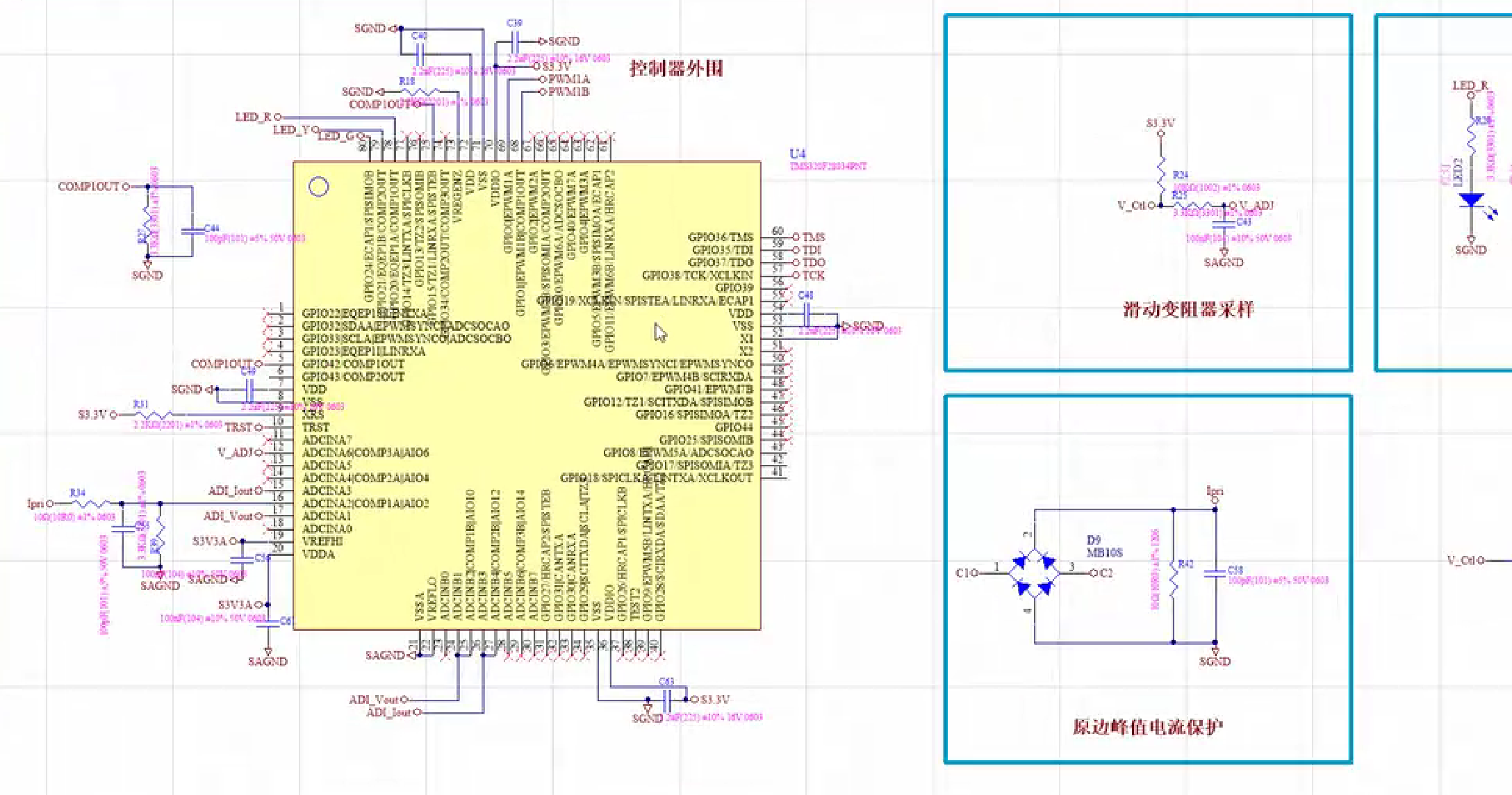Screen dimensions: 1512x795
Task: Select capacitor C38 beside R42
Action: click(1215, 573)
